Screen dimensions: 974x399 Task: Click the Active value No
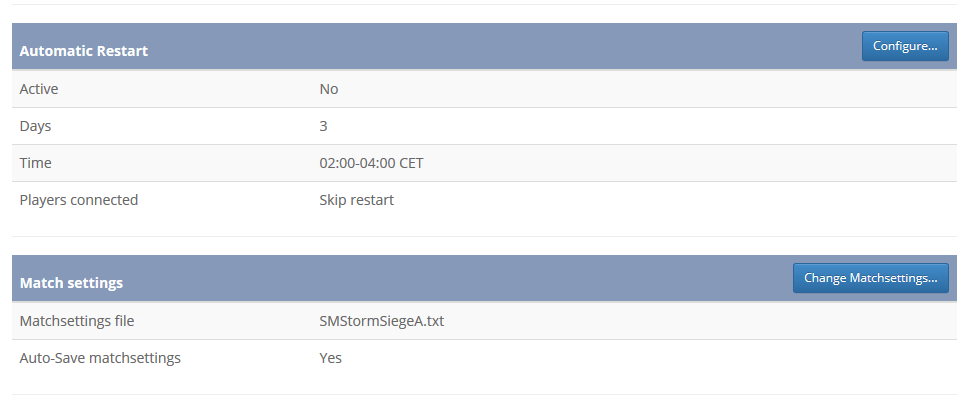(x=329, y=89)
